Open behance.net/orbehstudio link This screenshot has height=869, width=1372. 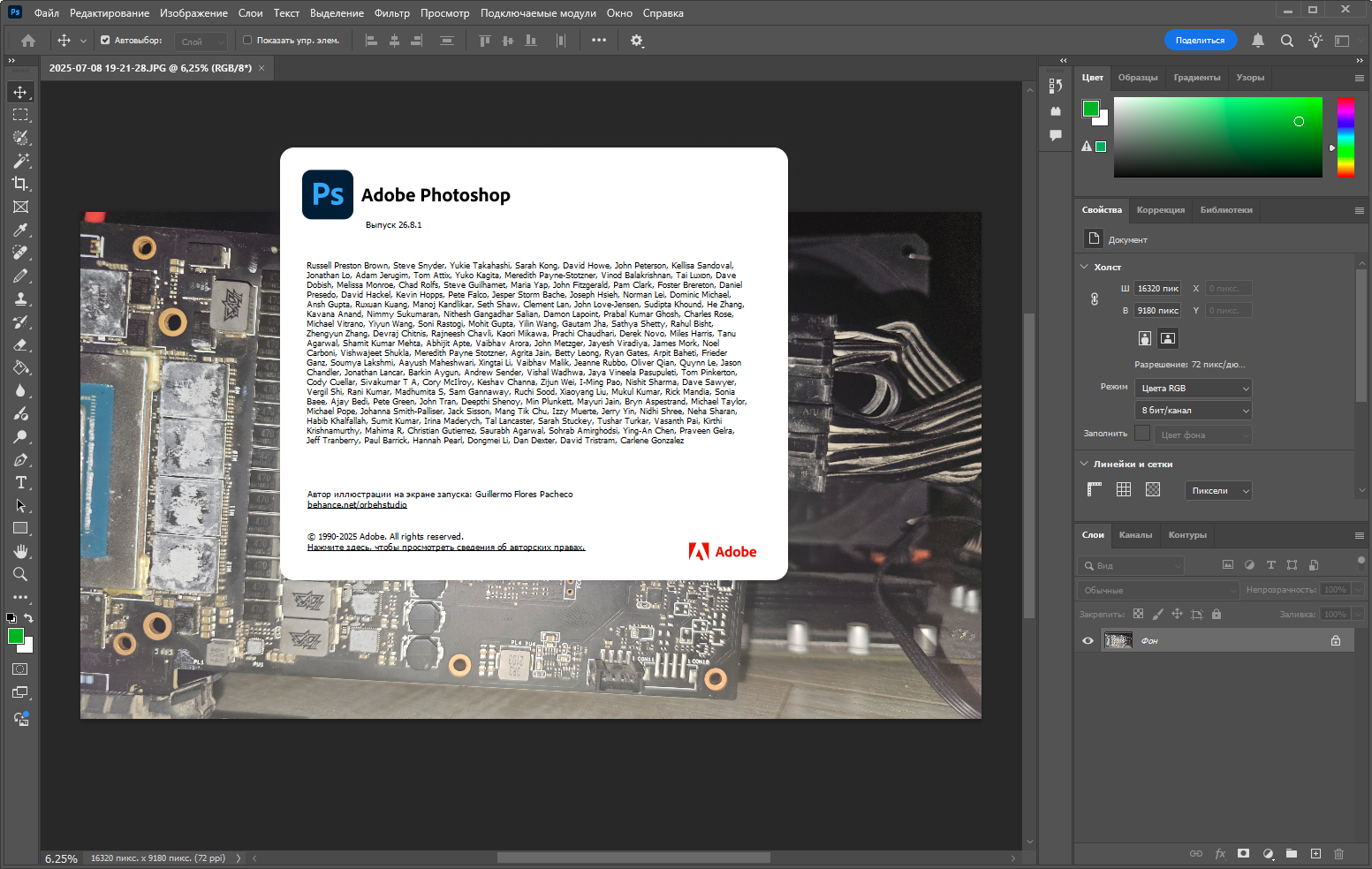pyautogui.click(x=357, y=505)
